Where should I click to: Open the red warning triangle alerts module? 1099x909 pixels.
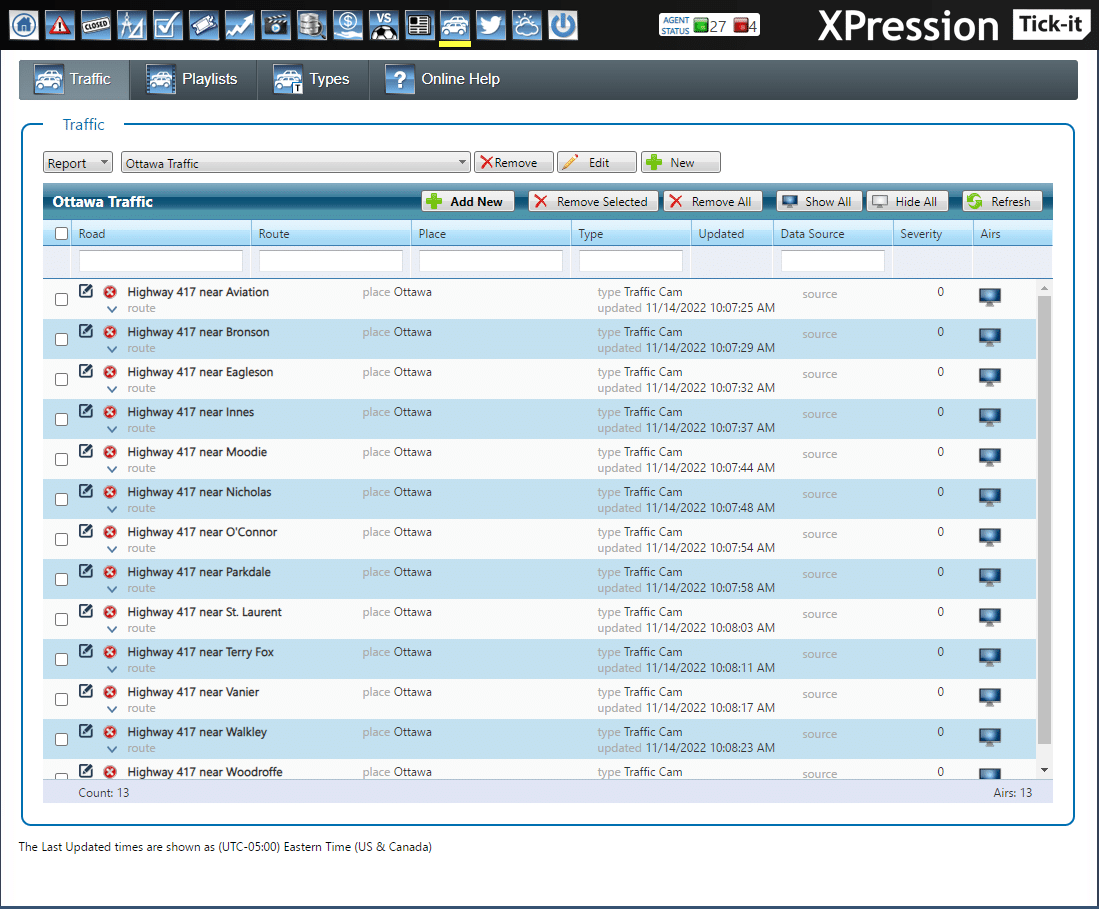[x=60, y=26]
